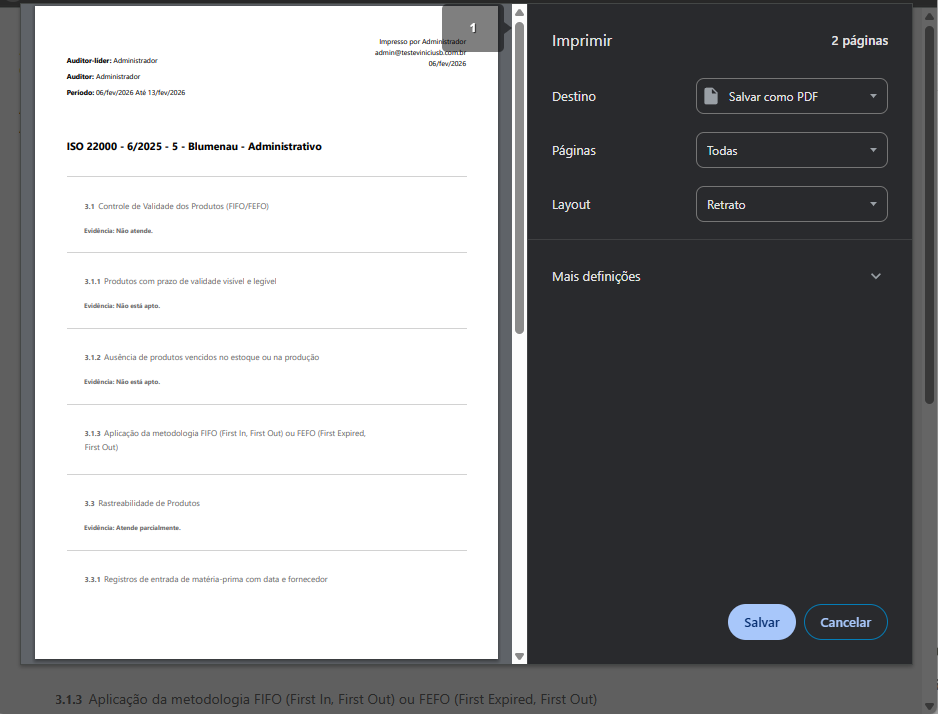This screenshot has height=714, width=938.
Task: Click 'Período: 06/fev/2026 Até 13/fev/2026' line
Action: (126, 93)
